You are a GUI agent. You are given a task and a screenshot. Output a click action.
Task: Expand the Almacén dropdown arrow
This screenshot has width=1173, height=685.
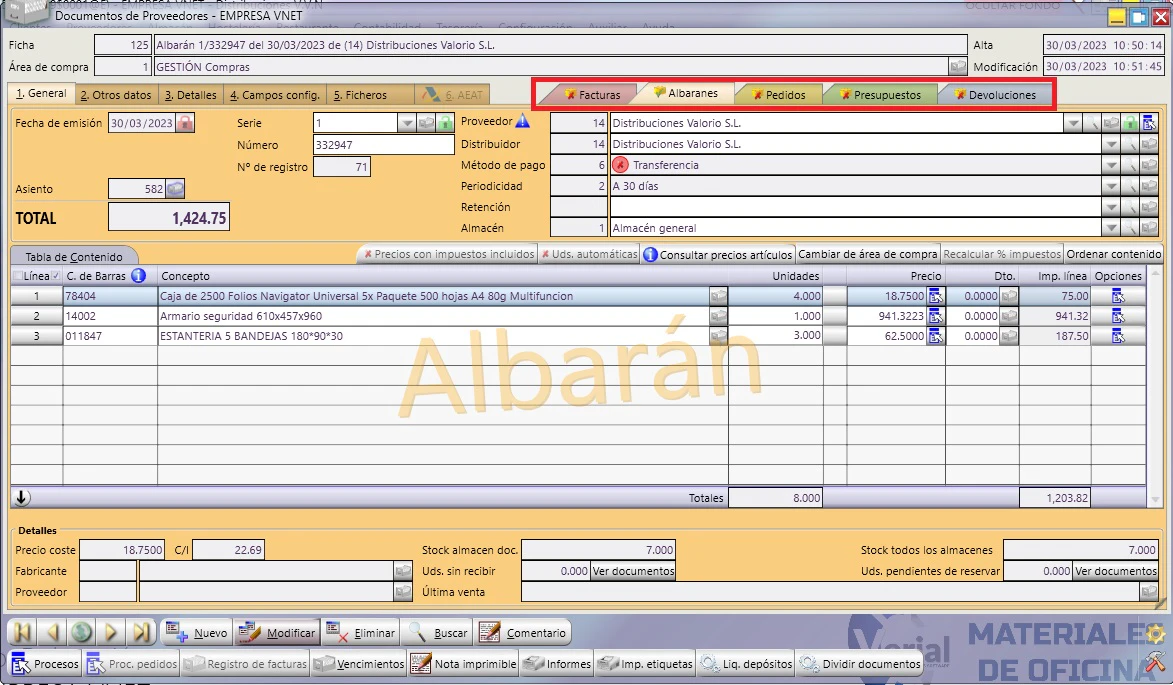[1111, 227]
